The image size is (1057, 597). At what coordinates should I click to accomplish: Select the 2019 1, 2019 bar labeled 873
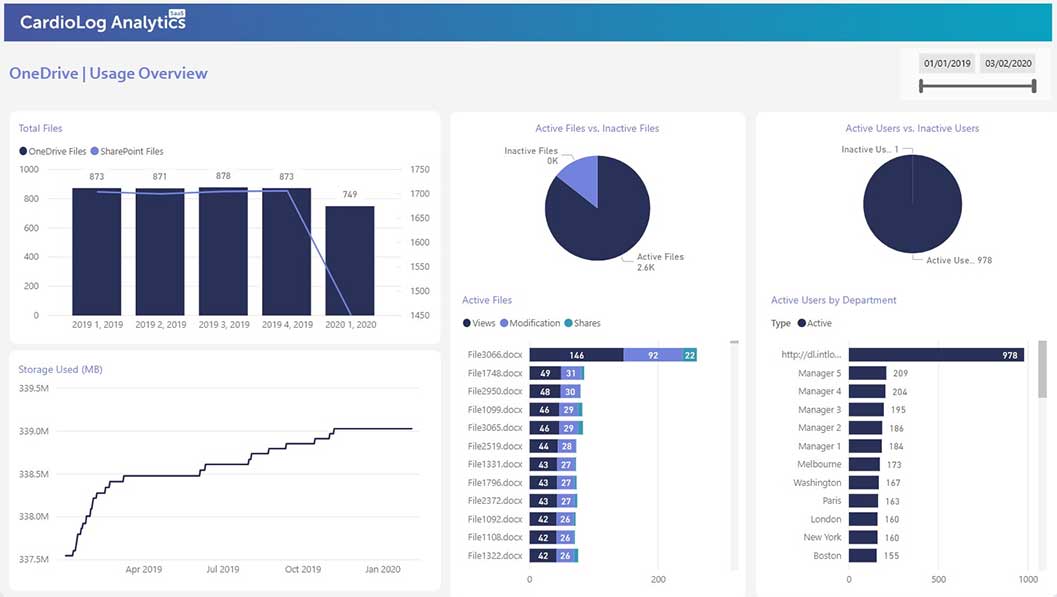point(96,251)
